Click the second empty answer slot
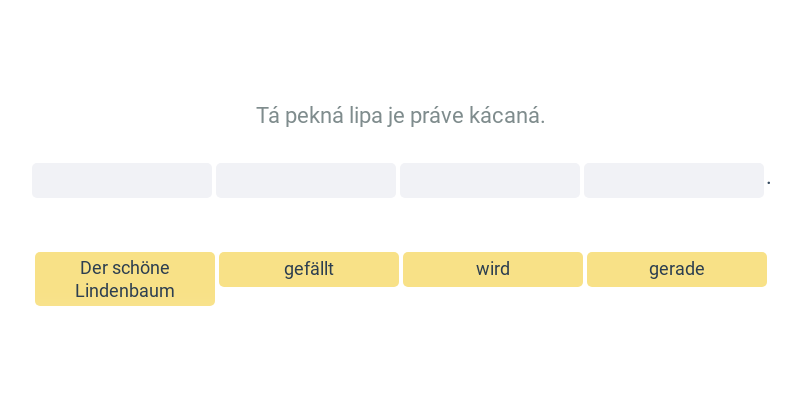Screen dimensions: 800x400 (306, 180)
